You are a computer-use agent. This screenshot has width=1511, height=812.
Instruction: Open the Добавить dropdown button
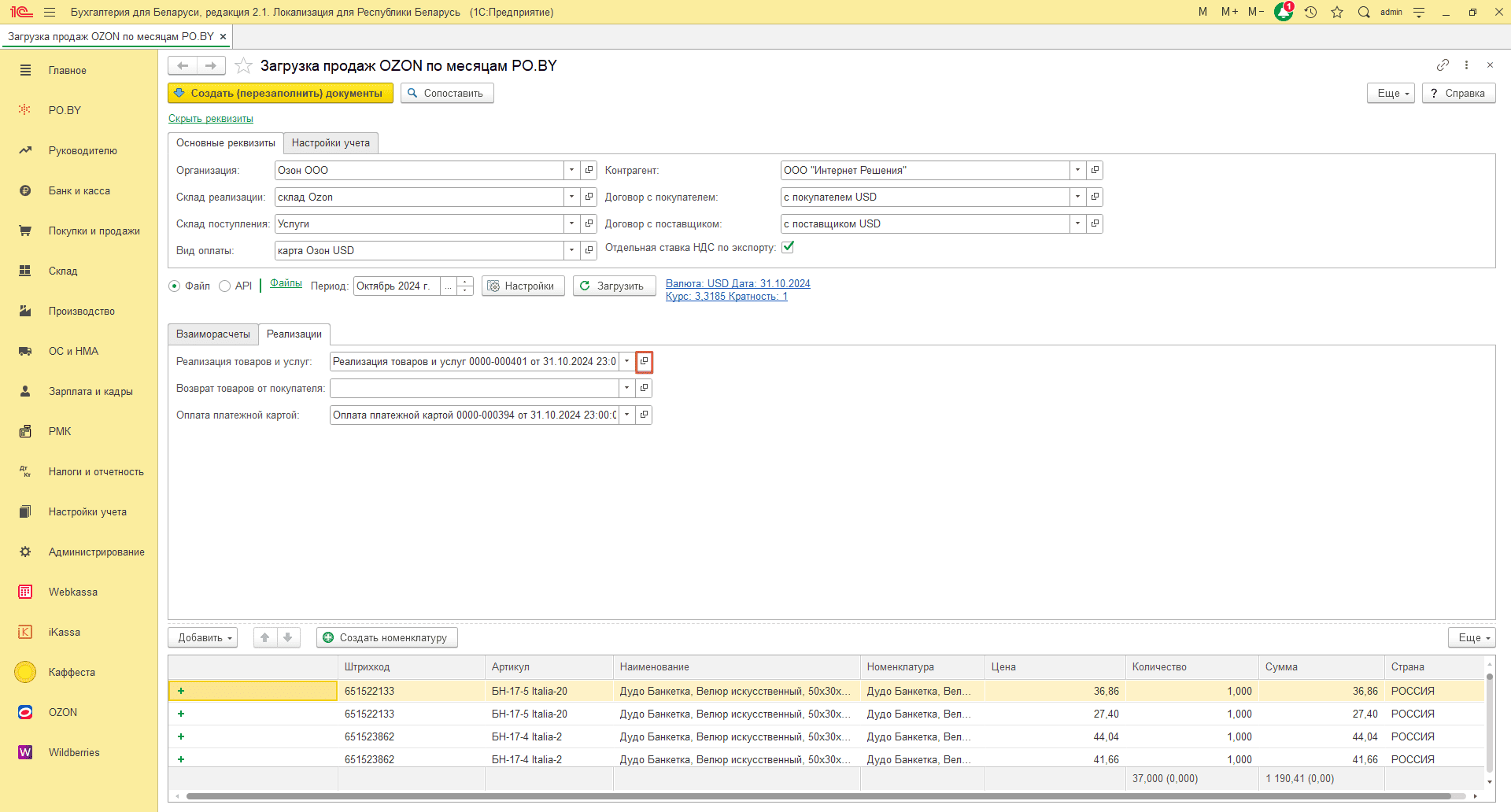pos(204,637)
